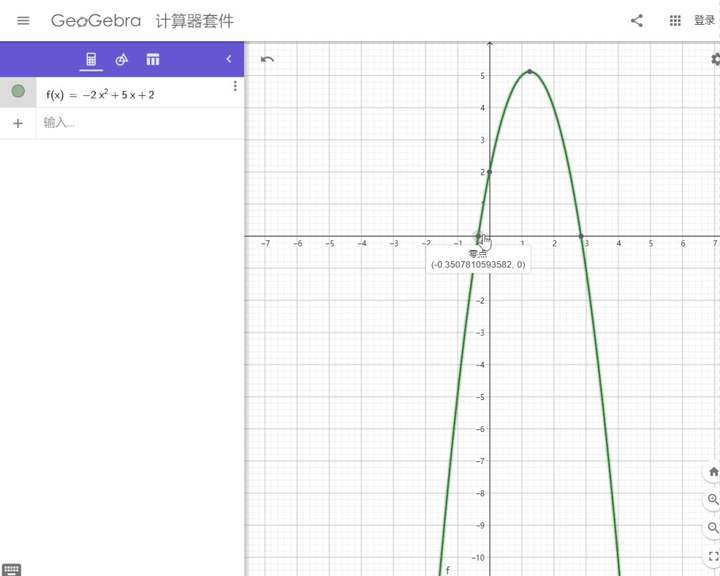Click the 登录 login button
The image size is (720, 576).
(x=704, y=21)
